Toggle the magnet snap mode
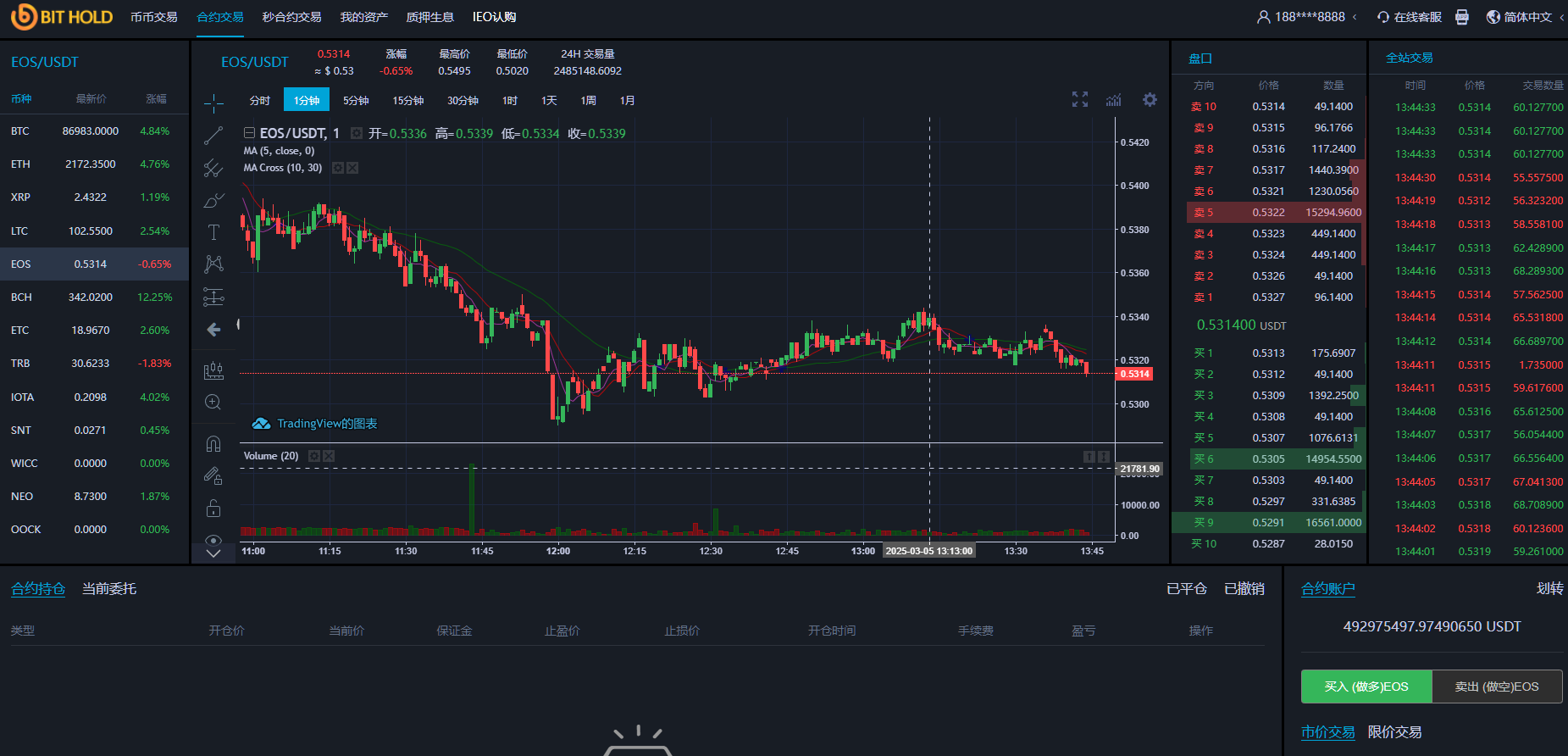1568x756 pixels. coord(213,443)
